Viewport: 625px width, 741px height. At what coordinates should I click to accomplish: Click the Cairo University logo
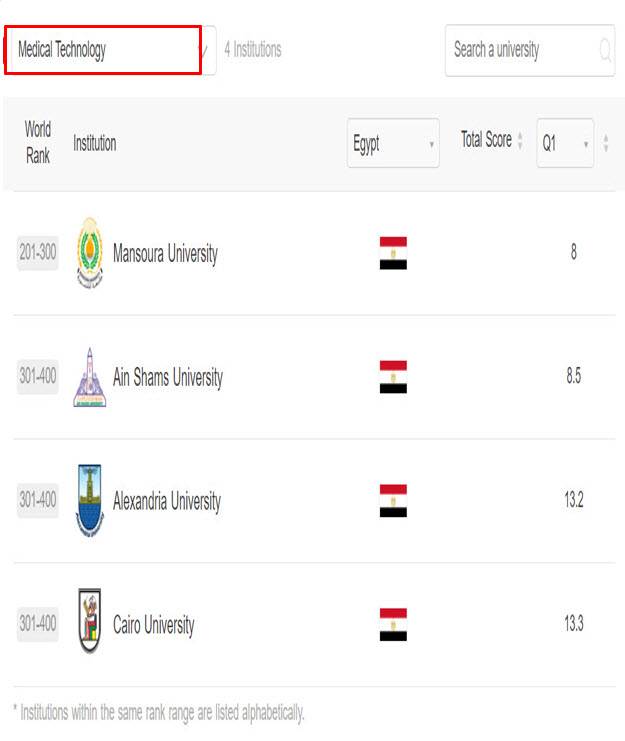(89, 622)
